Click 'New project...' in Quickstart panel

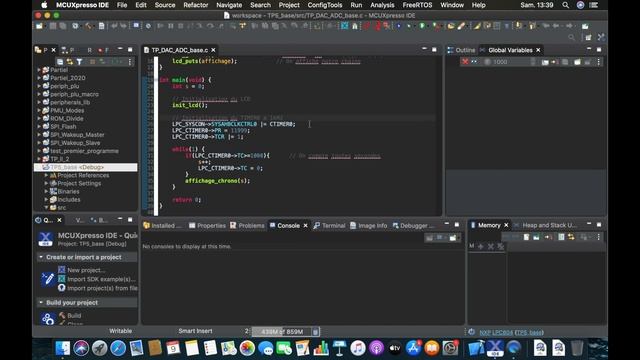86,270
